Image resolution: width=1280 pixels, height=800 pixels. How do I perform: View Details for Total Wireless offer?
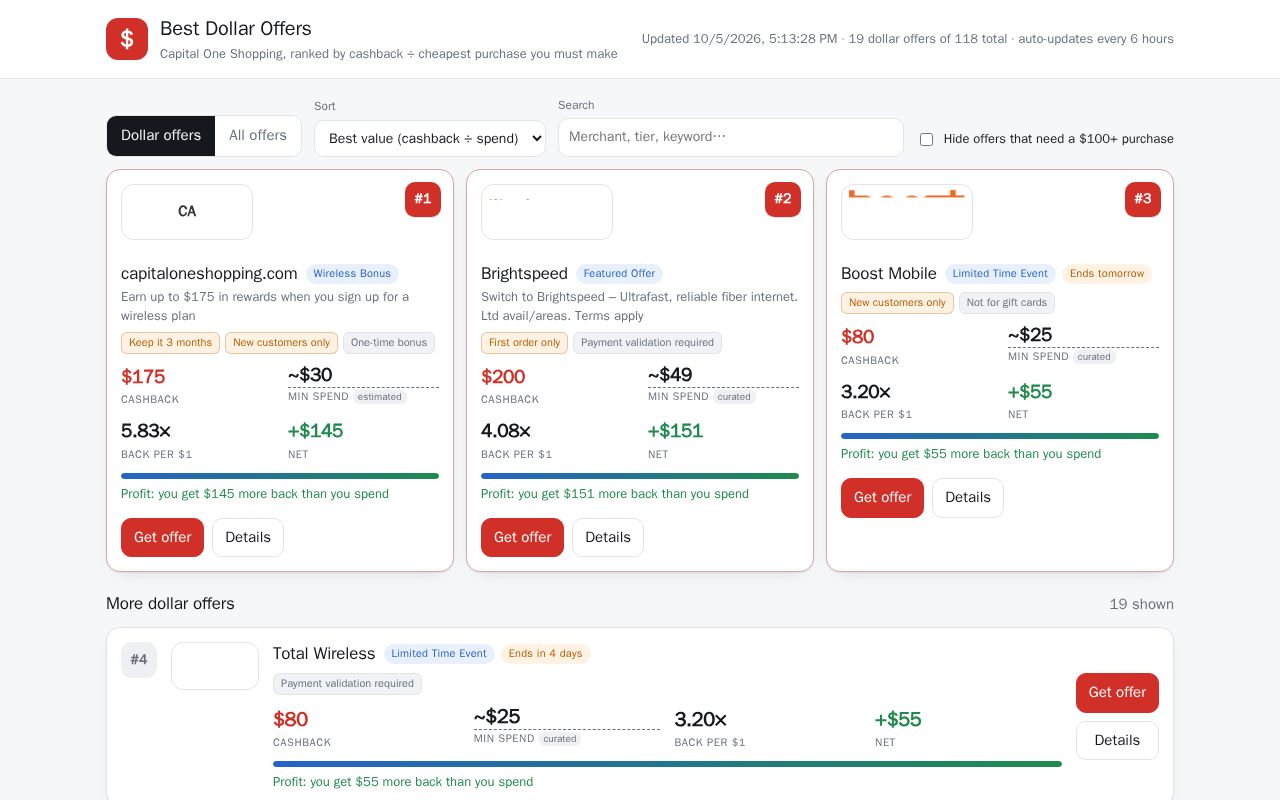pos(1117,740)
